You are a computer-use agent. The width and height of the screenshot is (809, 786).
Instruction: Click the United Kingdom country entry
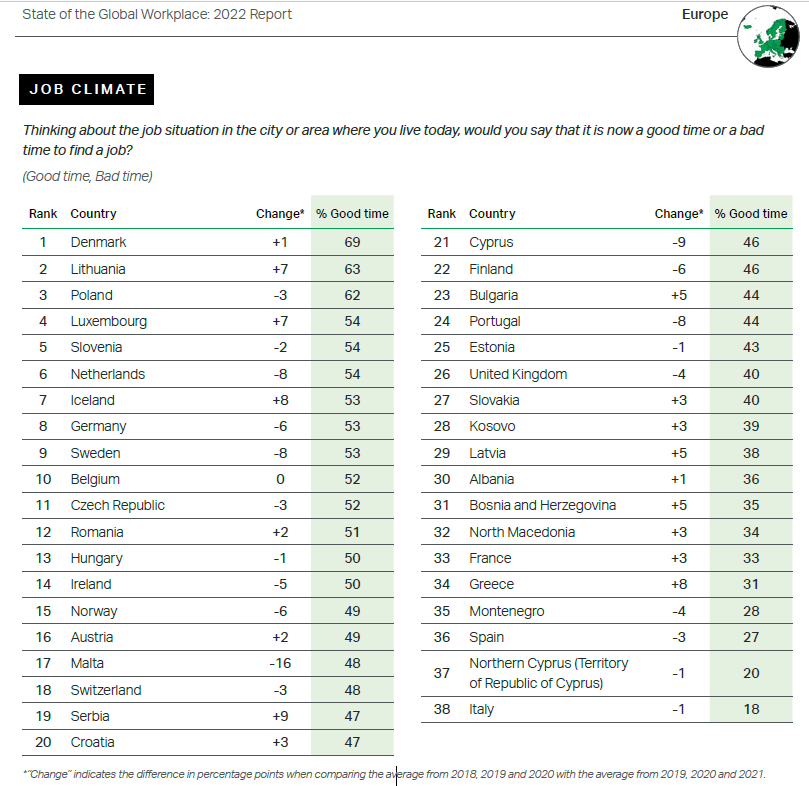517,374
